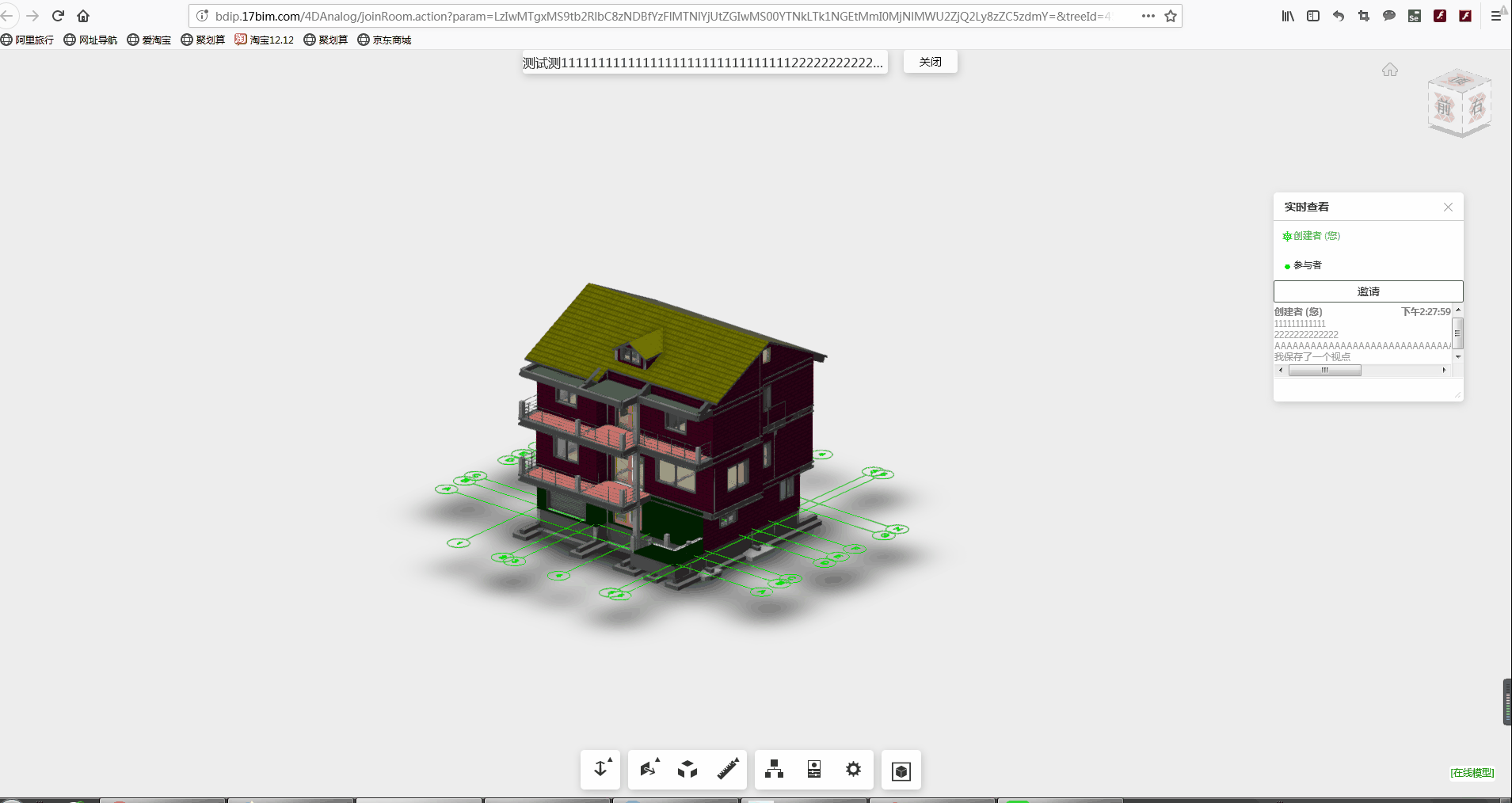Click the 关闭 button at the top
Screen dimensions: 1512x803
point(931,62)
